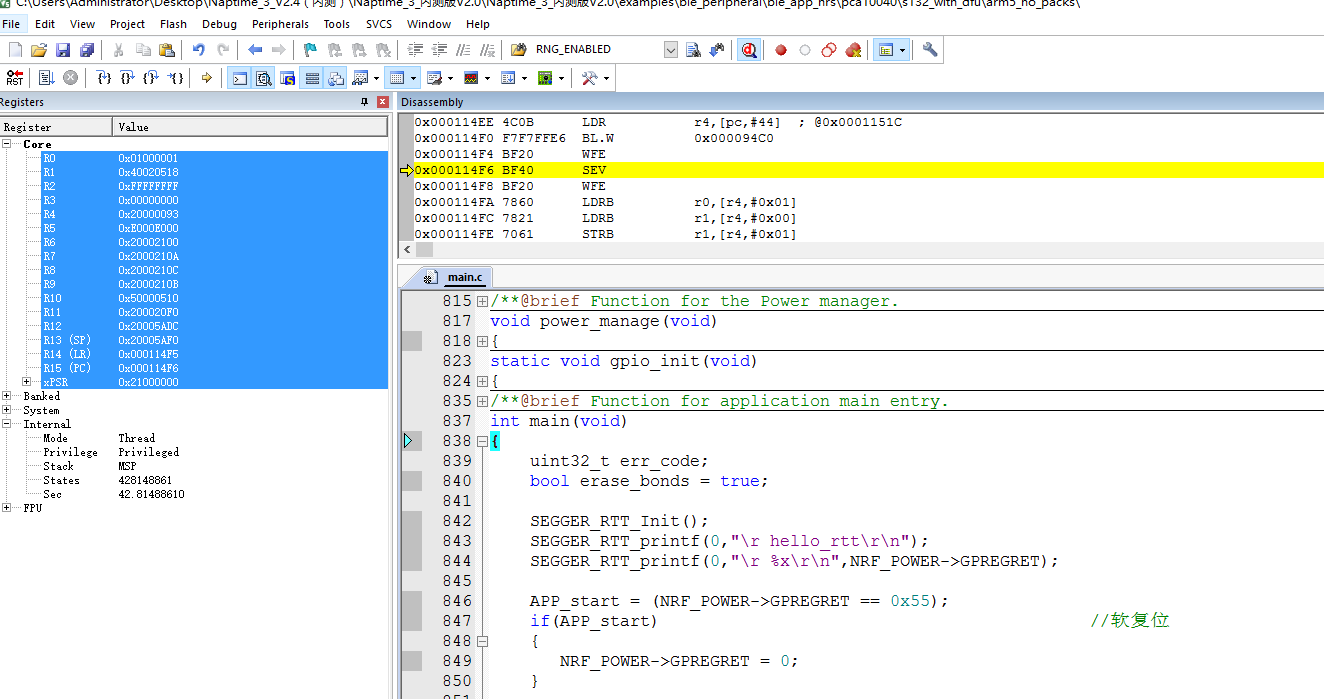Expand the Banked register group
Screen dimensions: 1324x699
click(x=7, y=396)
